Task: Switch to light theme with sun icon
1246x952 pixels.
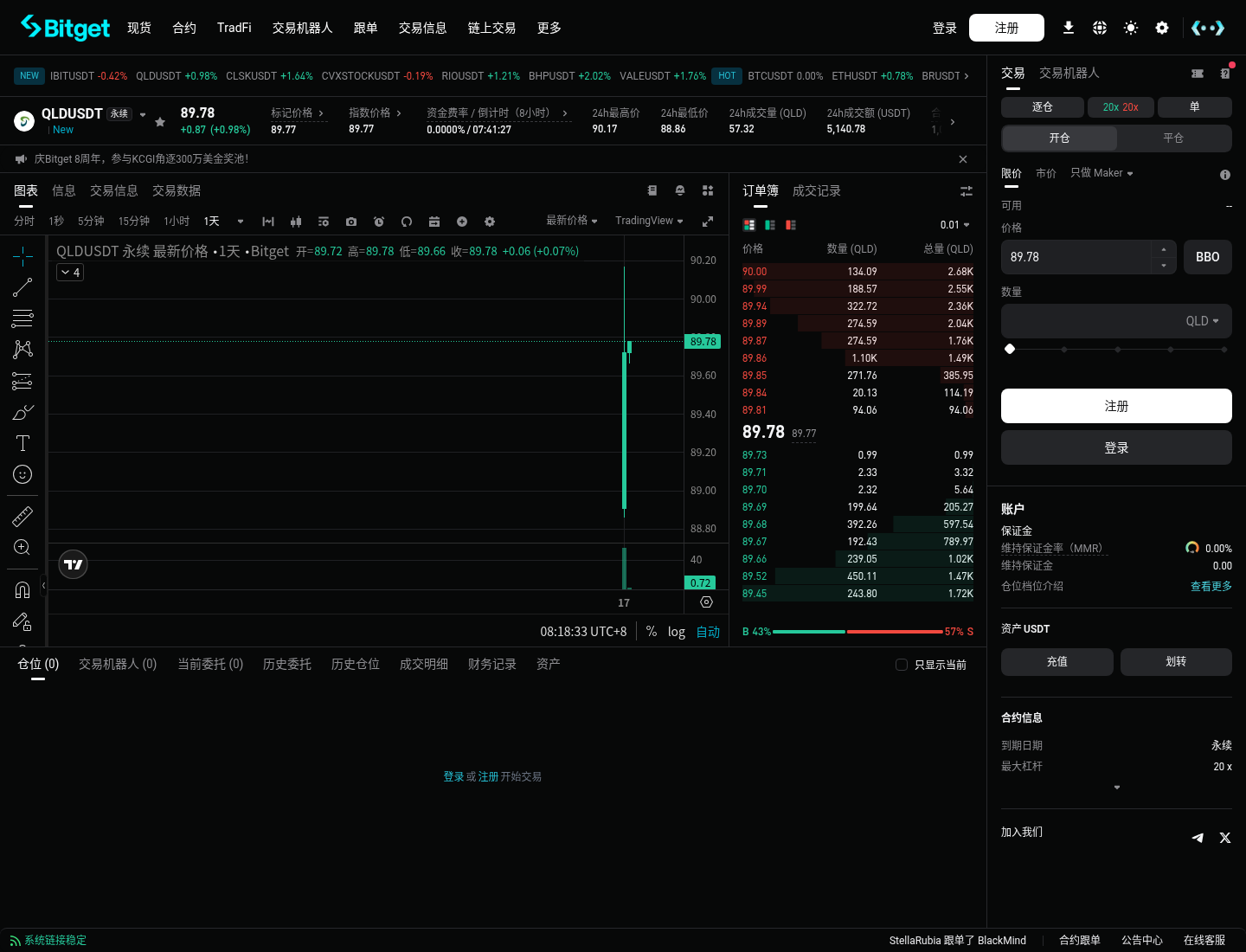Action: click(x=1131, y=28)
